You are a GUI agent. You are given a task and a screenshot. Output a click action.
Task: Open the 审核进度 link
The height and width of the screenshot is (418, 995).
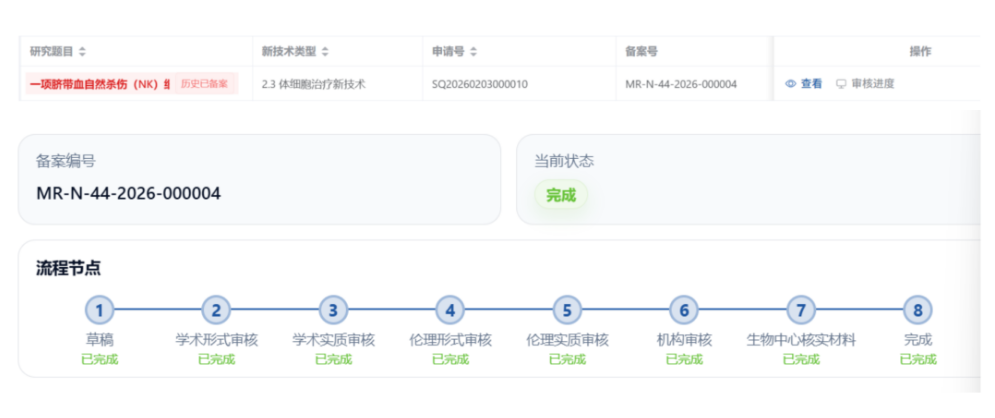[x=873, y=84]
